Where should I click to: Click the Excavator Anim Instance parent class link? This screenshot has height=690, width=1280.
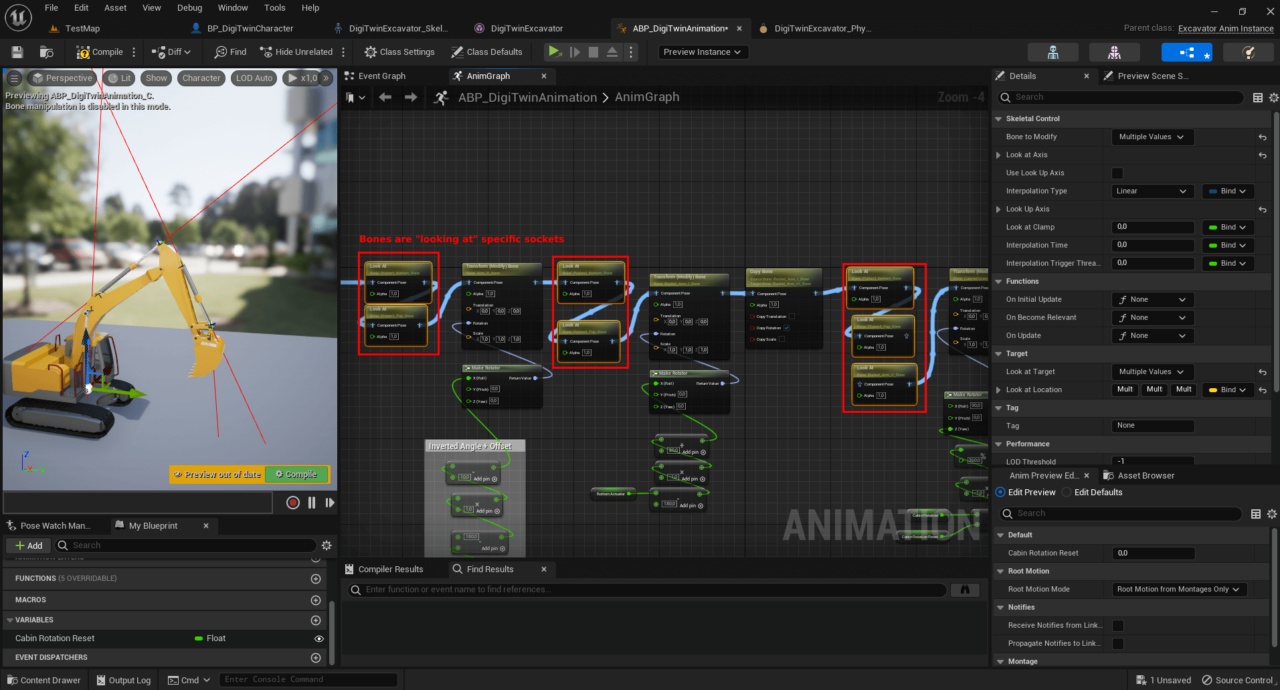click(x=1225, y=28)
